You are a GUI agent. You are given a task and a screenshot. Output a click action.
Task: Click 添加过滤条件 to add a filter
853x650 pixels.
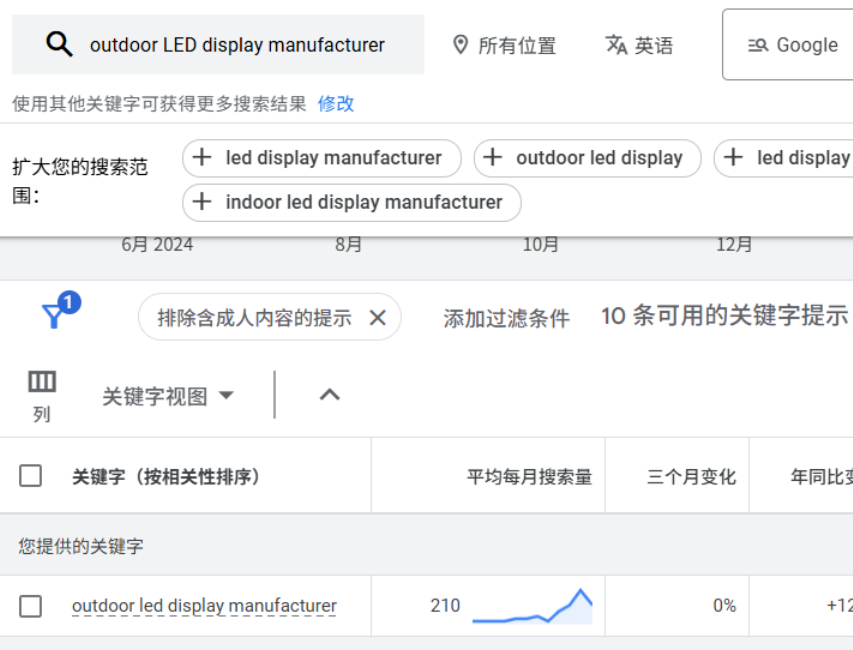(x=506, y=318)
